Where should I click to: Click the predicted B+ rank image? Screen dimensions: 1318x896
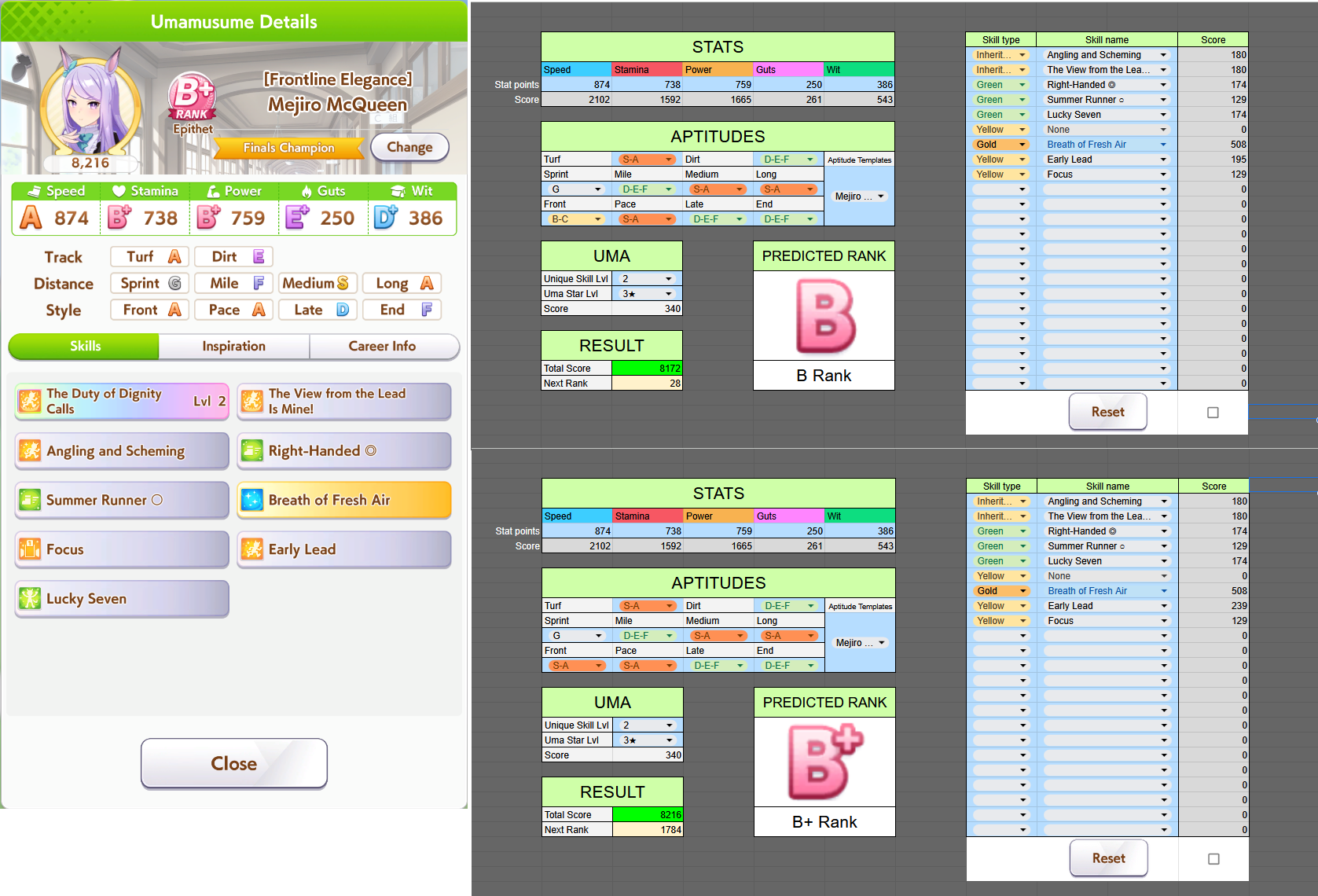(x=825, y=762)
